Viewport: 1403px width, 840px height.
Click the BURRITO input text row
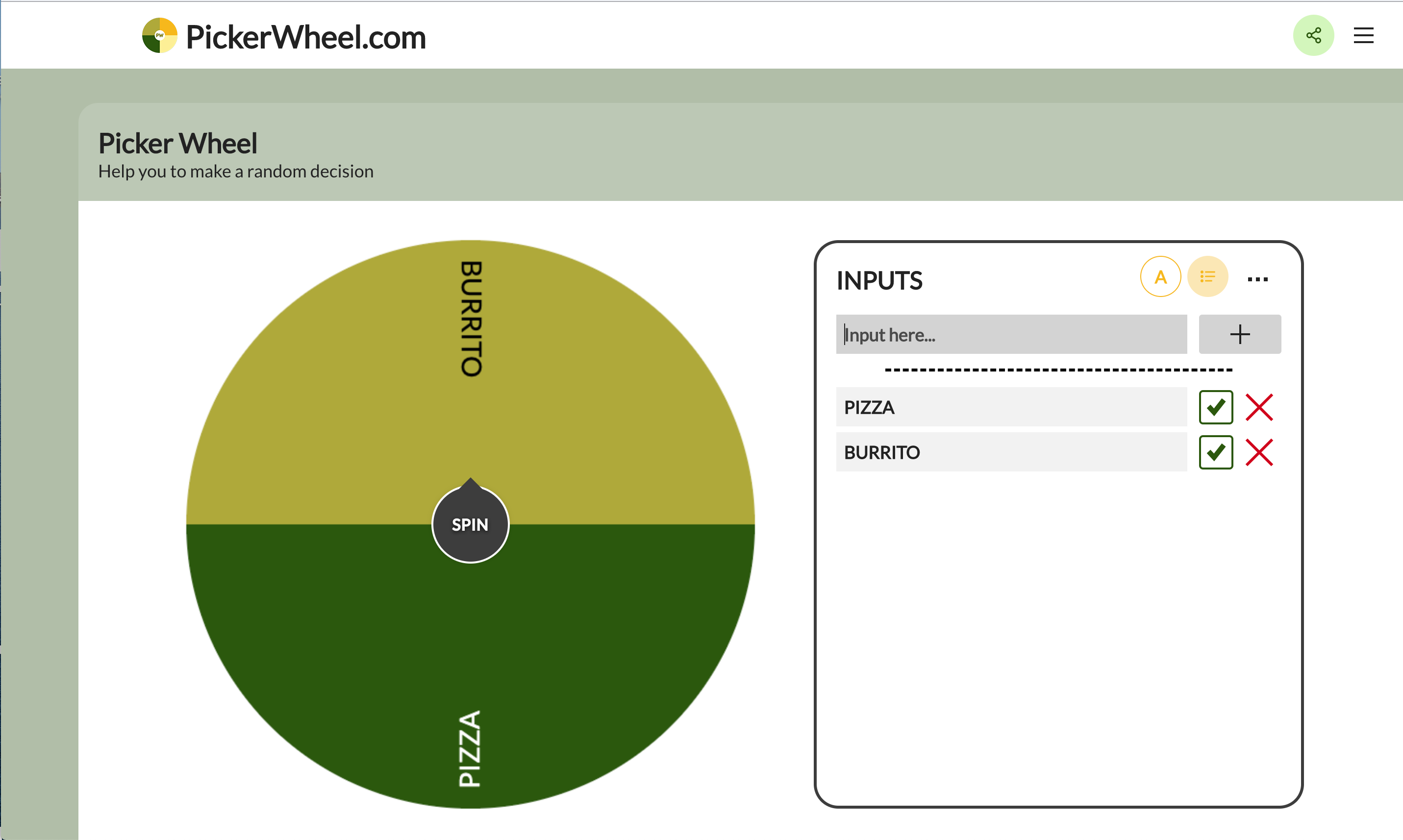1011,452
